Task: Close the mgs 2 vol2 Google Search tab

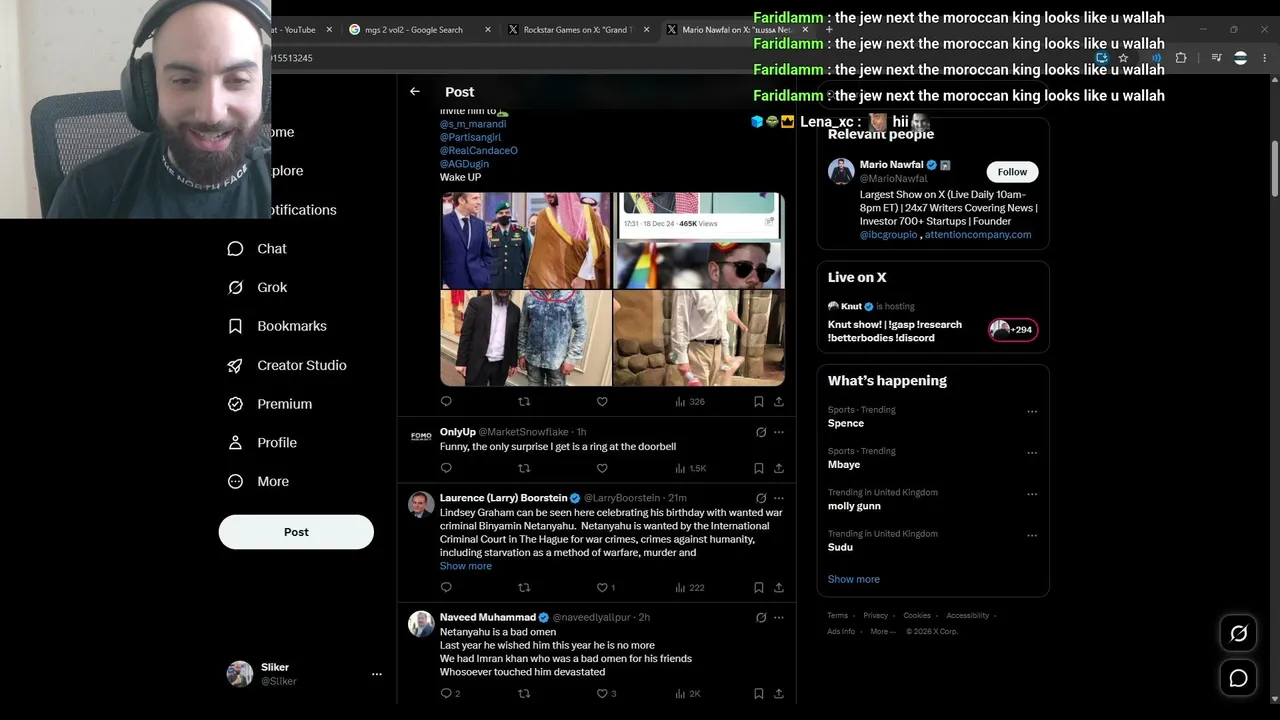Action: (x=488, y=30)
